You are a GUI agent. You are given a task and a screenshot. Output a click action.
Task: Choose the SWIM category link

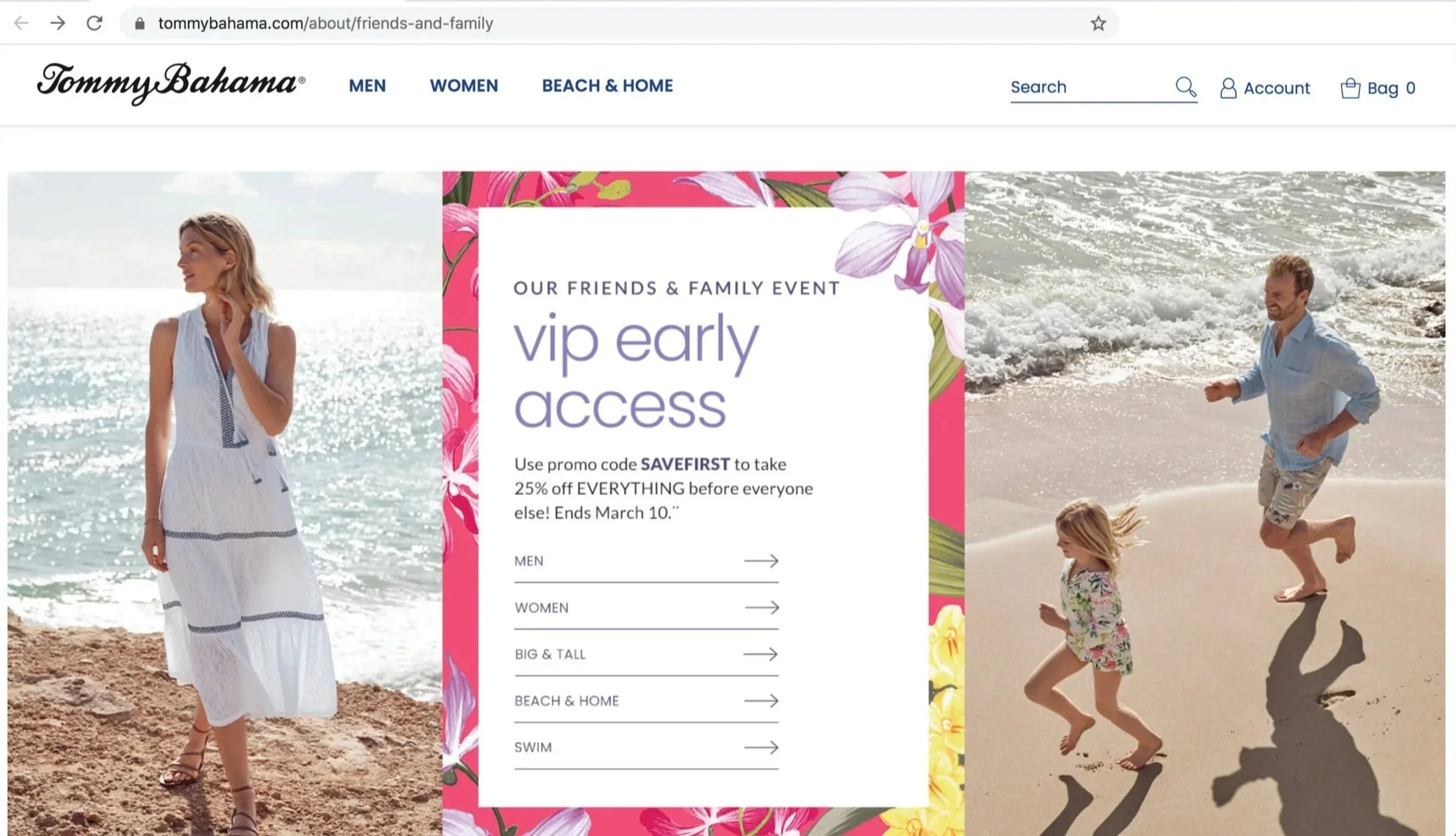646,748
